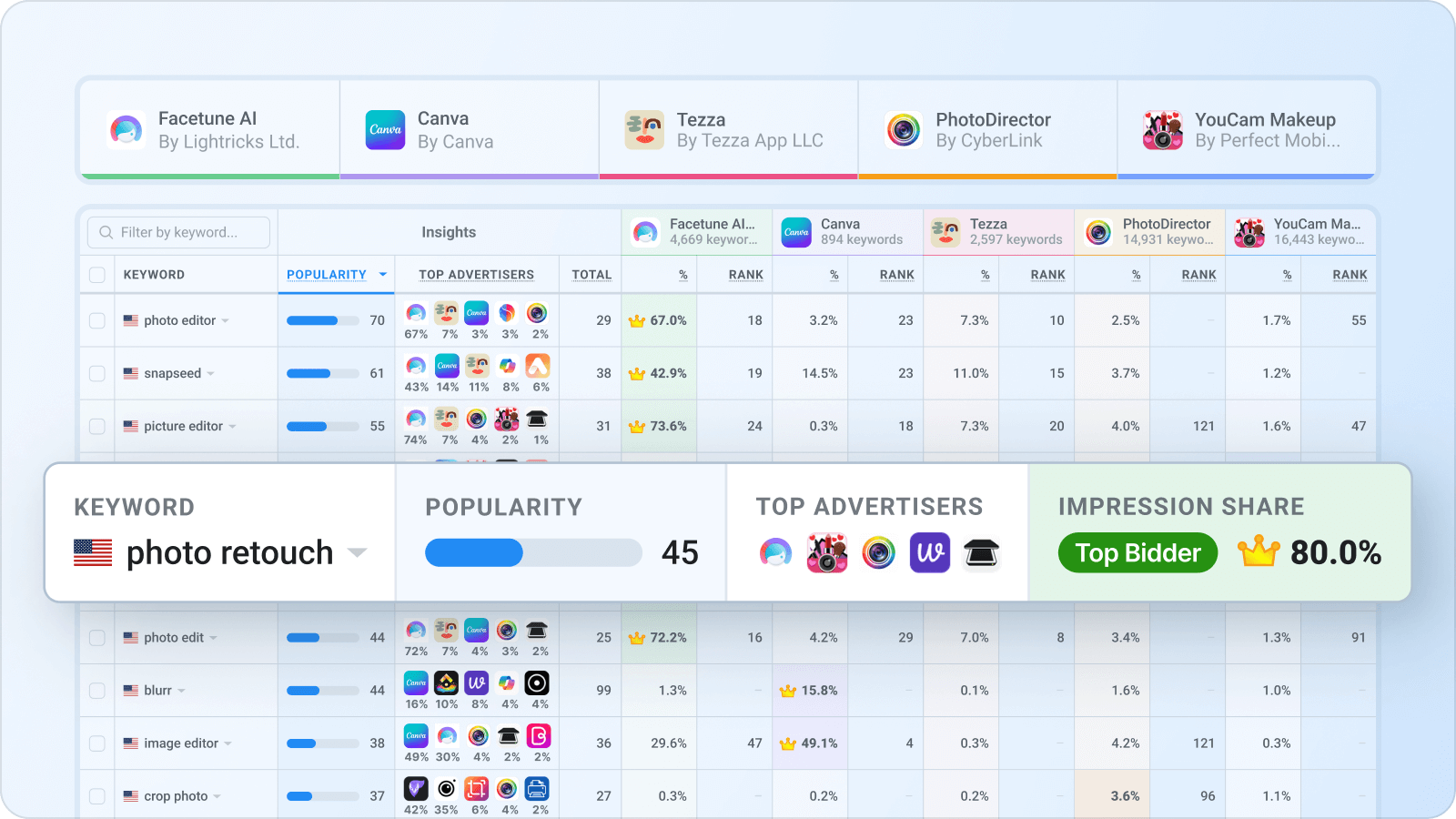Image resolution: width=1456 pixels, height=819 pixels.
Task: Click the crown icon next to 80.0%
Action: click(1260, 551)
